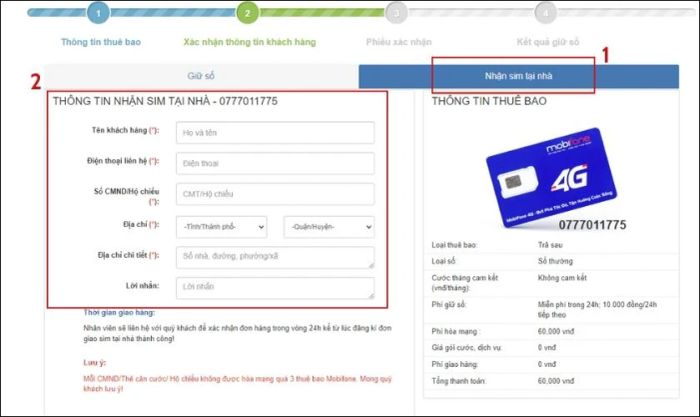
Task: Open the Tỉnh/Thành phố dropdown
Action: [221, 227]
